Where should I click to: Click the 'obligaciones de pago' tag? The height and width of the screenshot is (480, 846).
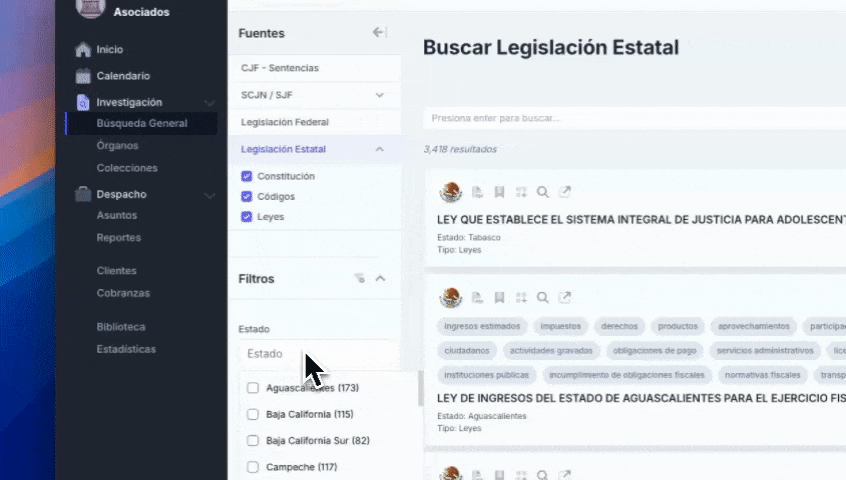654,351
